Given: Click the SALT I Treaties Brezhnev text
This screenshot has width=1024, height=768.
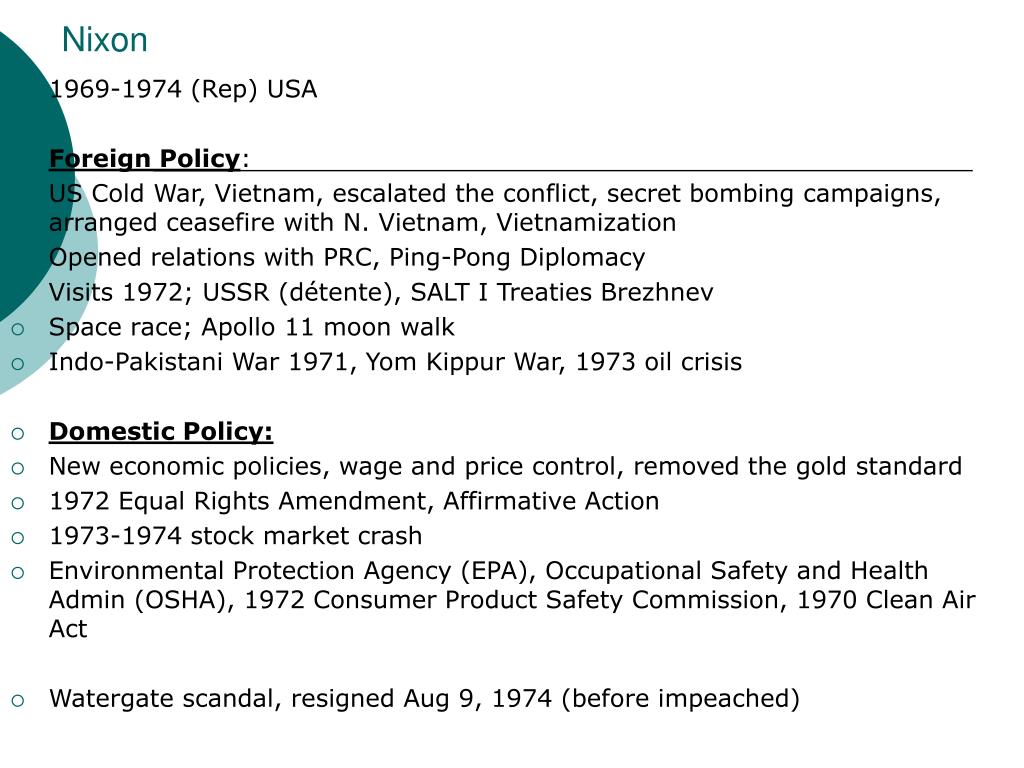Looking at the screenshot, I should (562, 292).
